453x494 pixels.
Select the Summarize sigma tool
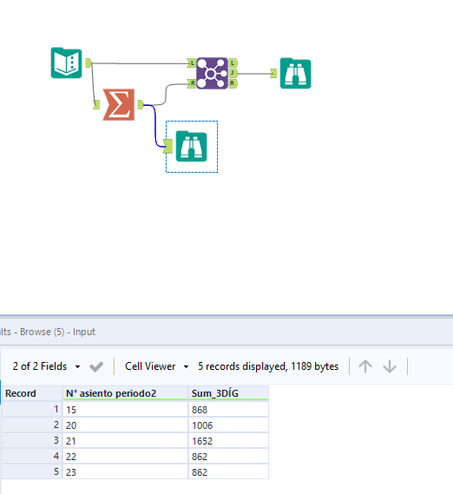[x=119, y=105]
